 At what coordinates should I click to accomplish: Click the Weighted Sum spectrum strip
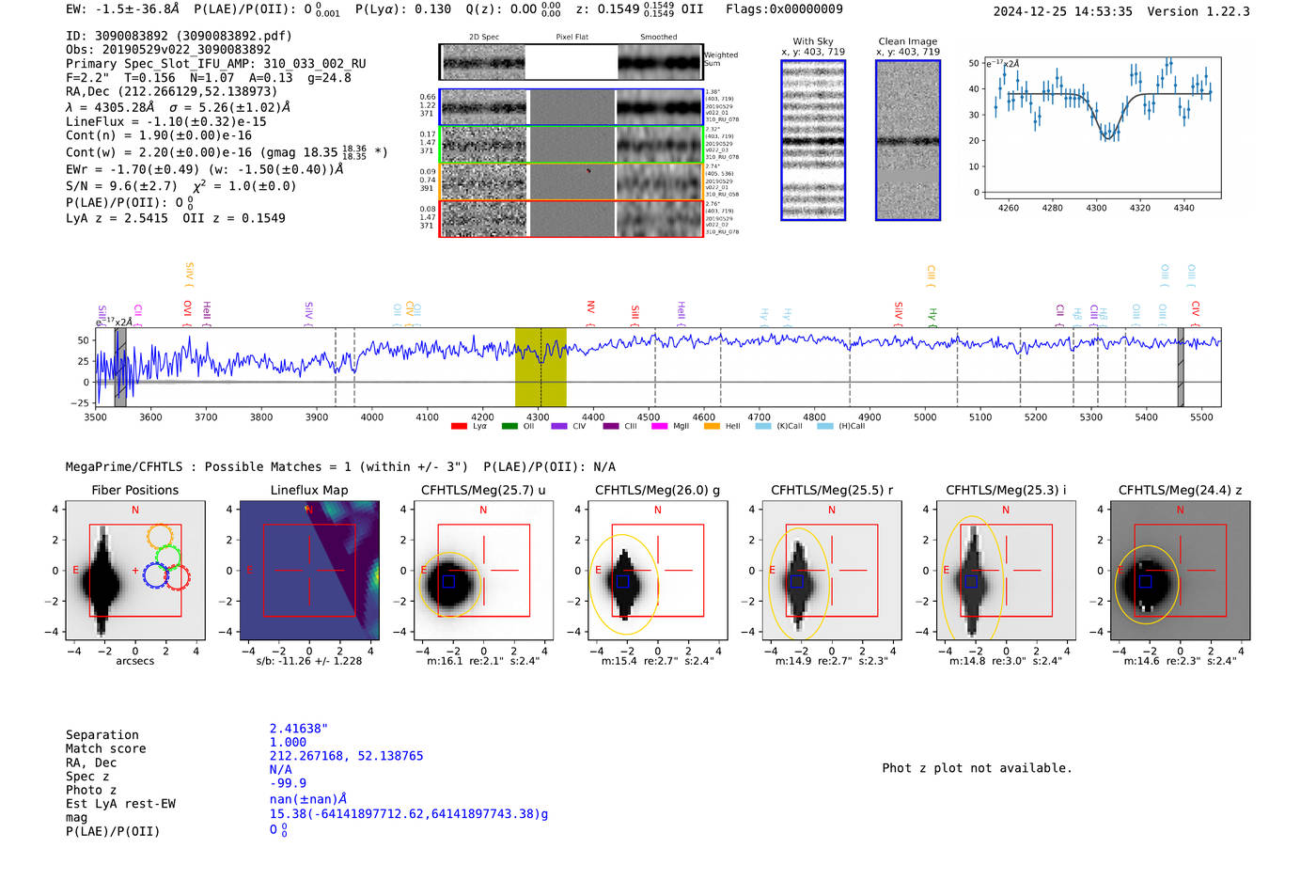571,62
